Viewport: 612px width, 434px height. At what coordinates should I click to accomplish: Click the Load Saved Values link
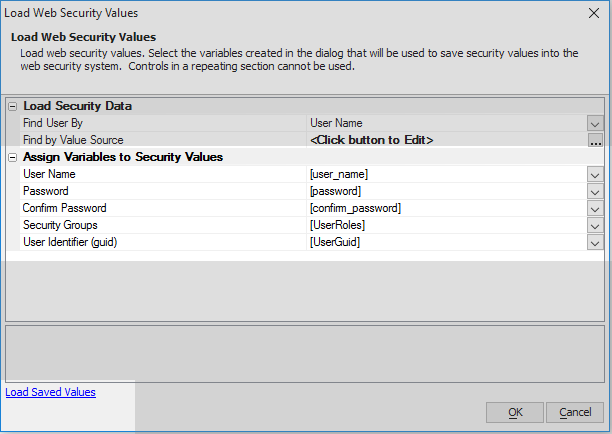(x=50, y=392)
